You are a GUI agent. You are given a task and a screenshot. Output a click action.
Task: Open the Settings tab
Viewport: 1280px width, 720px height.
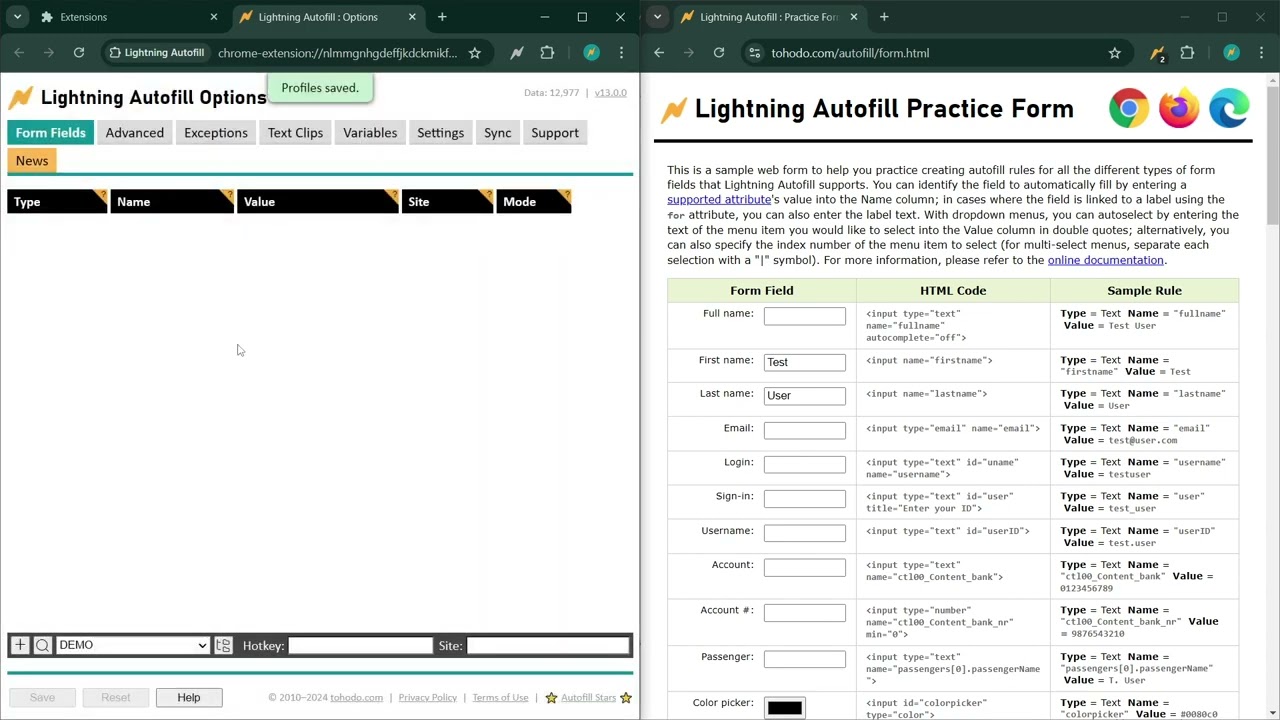point(440,133)
